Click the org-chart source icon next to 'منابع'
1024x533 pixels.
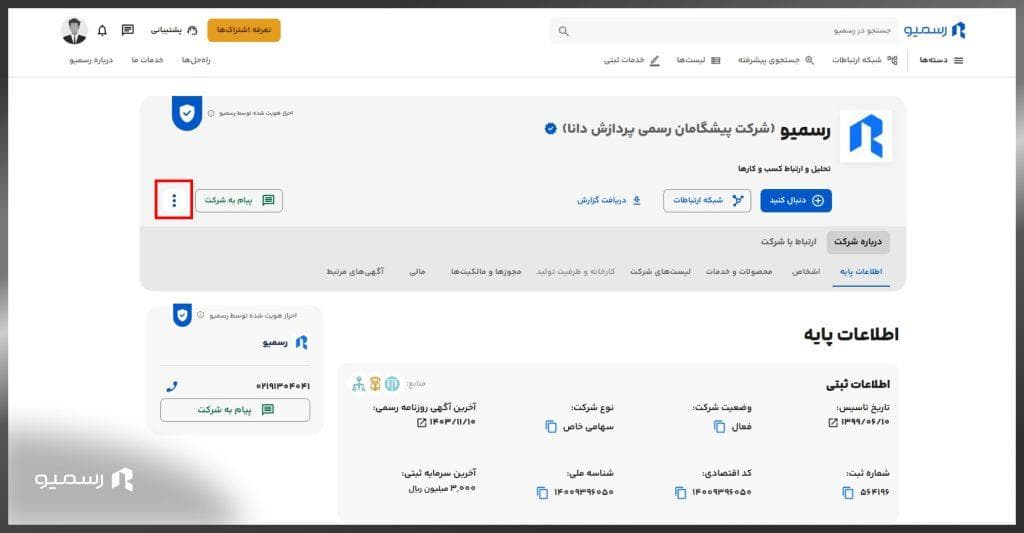[x=359, y=384]
